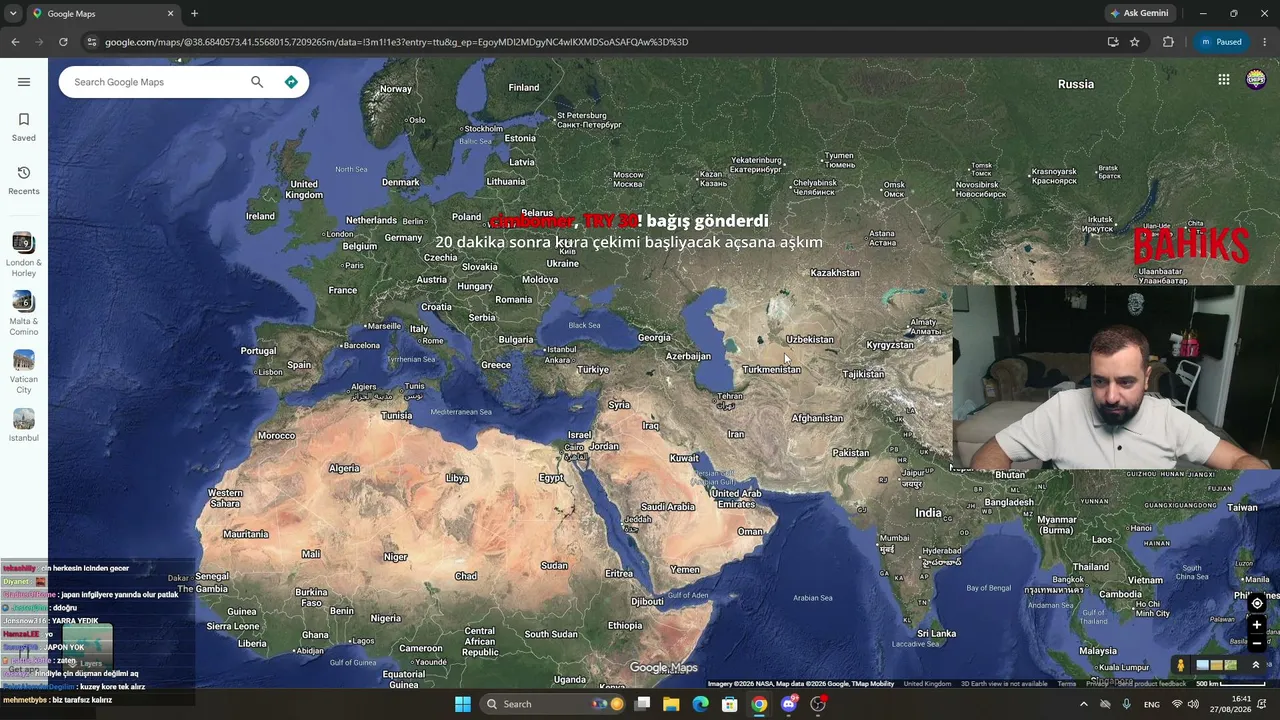1280x720 pixels.
Task: Bookmark this page with the star icon
Action: [x=1135, y=42]
